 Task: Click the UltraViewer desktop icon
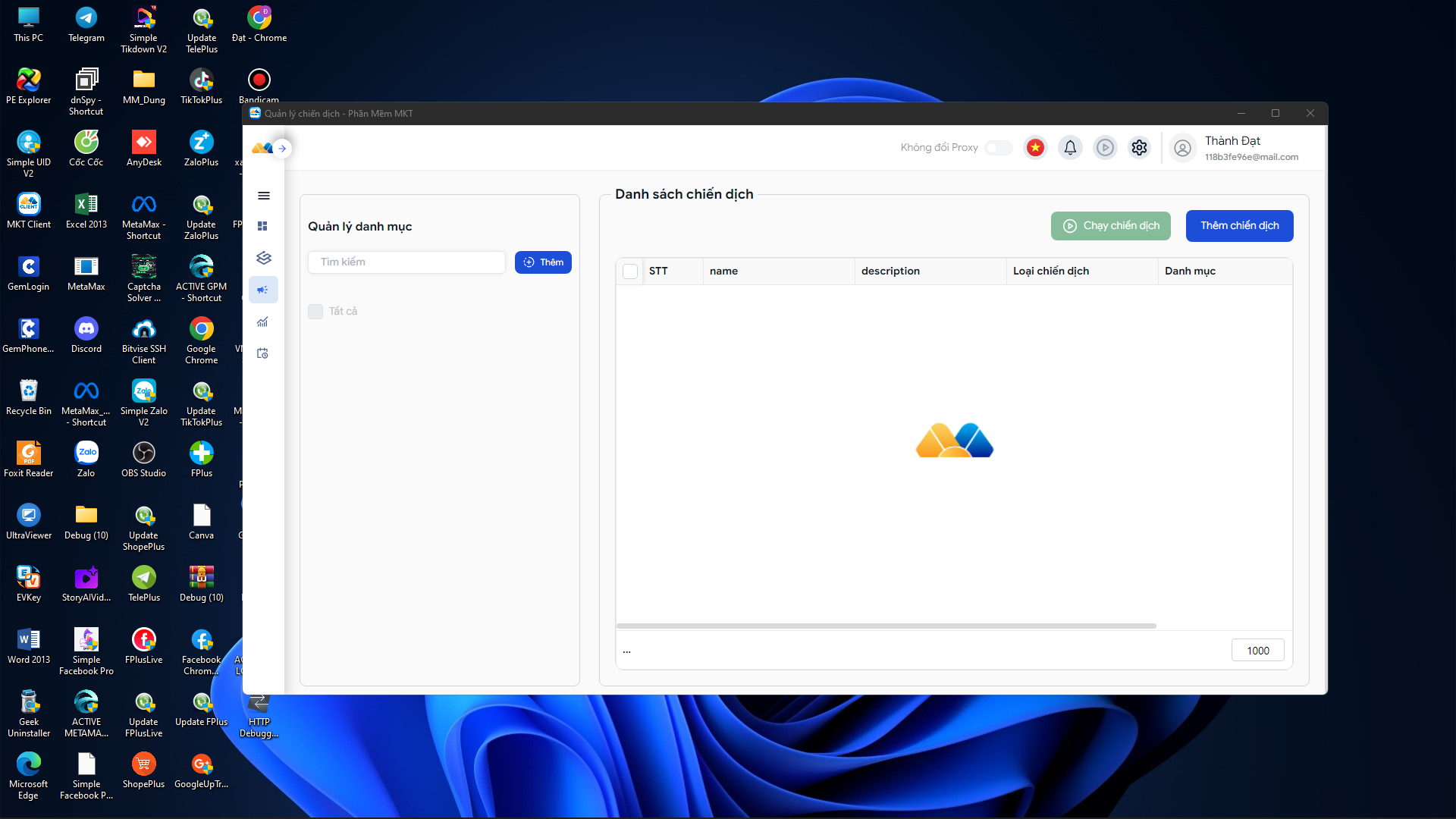[29, 522]
